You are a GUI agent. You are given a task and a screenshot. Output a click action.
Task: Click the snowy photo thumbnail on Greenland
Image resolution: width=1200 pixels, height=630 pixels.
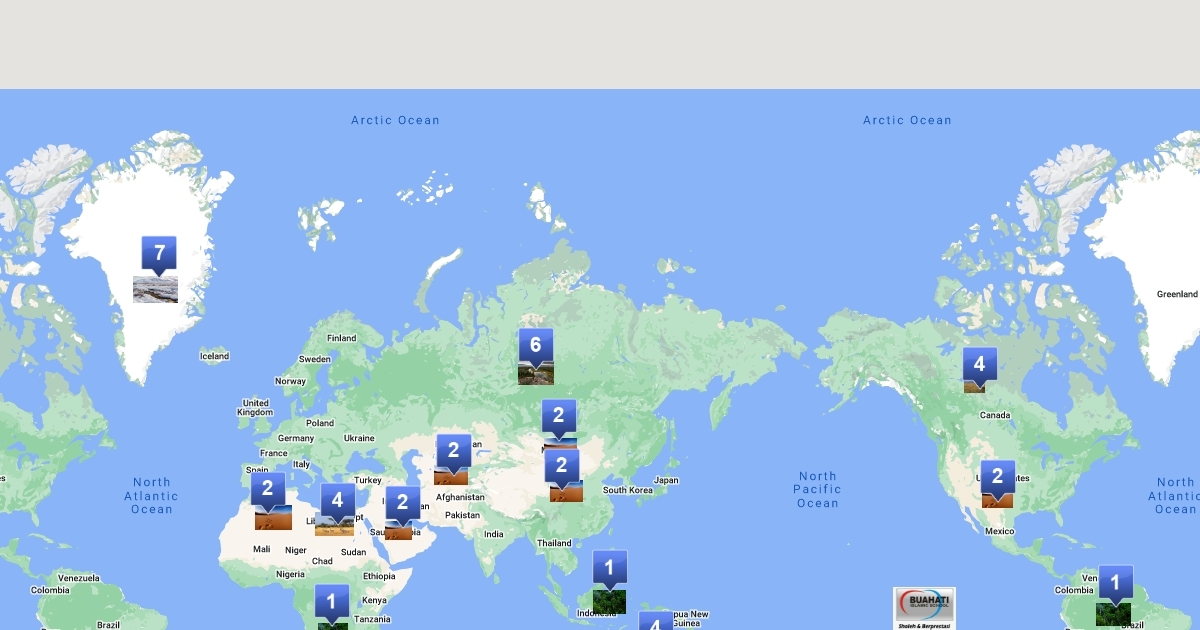click(x=155, y=289)
